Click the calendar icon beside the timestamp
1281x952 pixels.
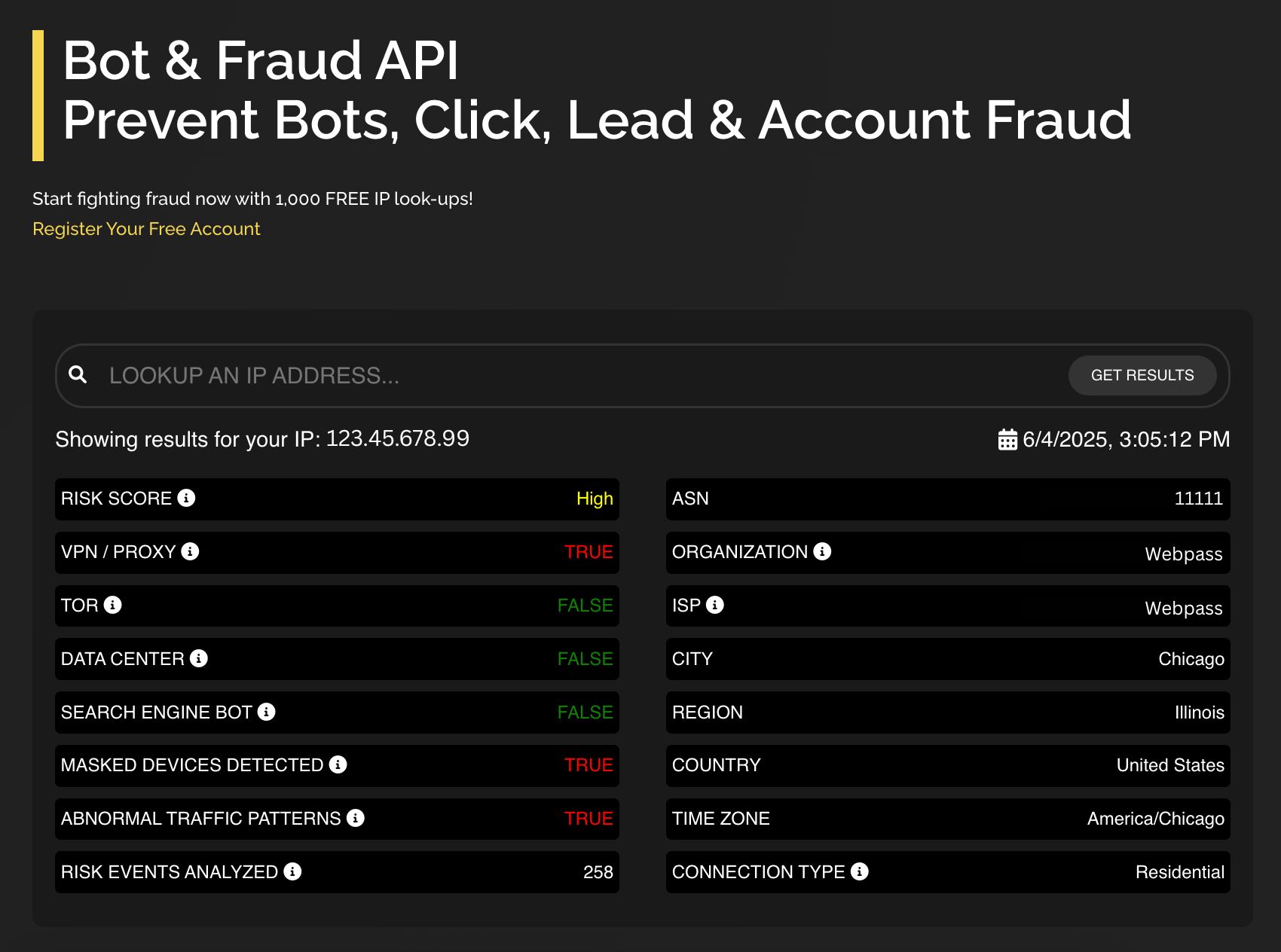[x=1007, y=439]
